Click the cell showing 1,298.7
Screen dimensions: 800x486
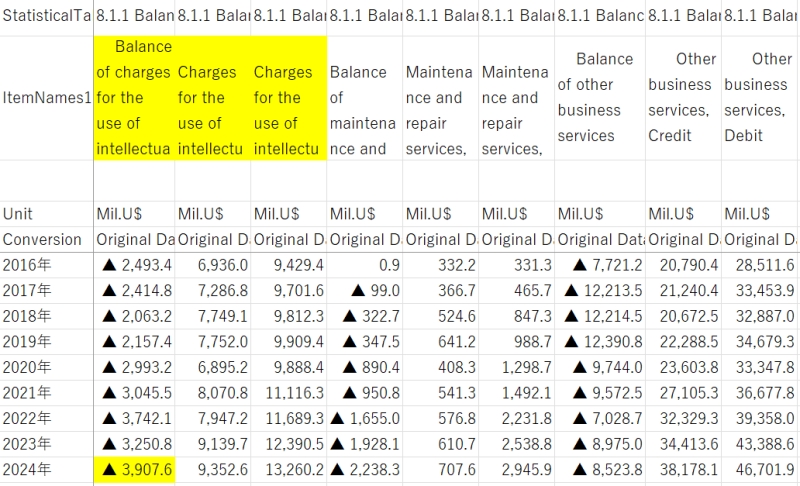516,368
